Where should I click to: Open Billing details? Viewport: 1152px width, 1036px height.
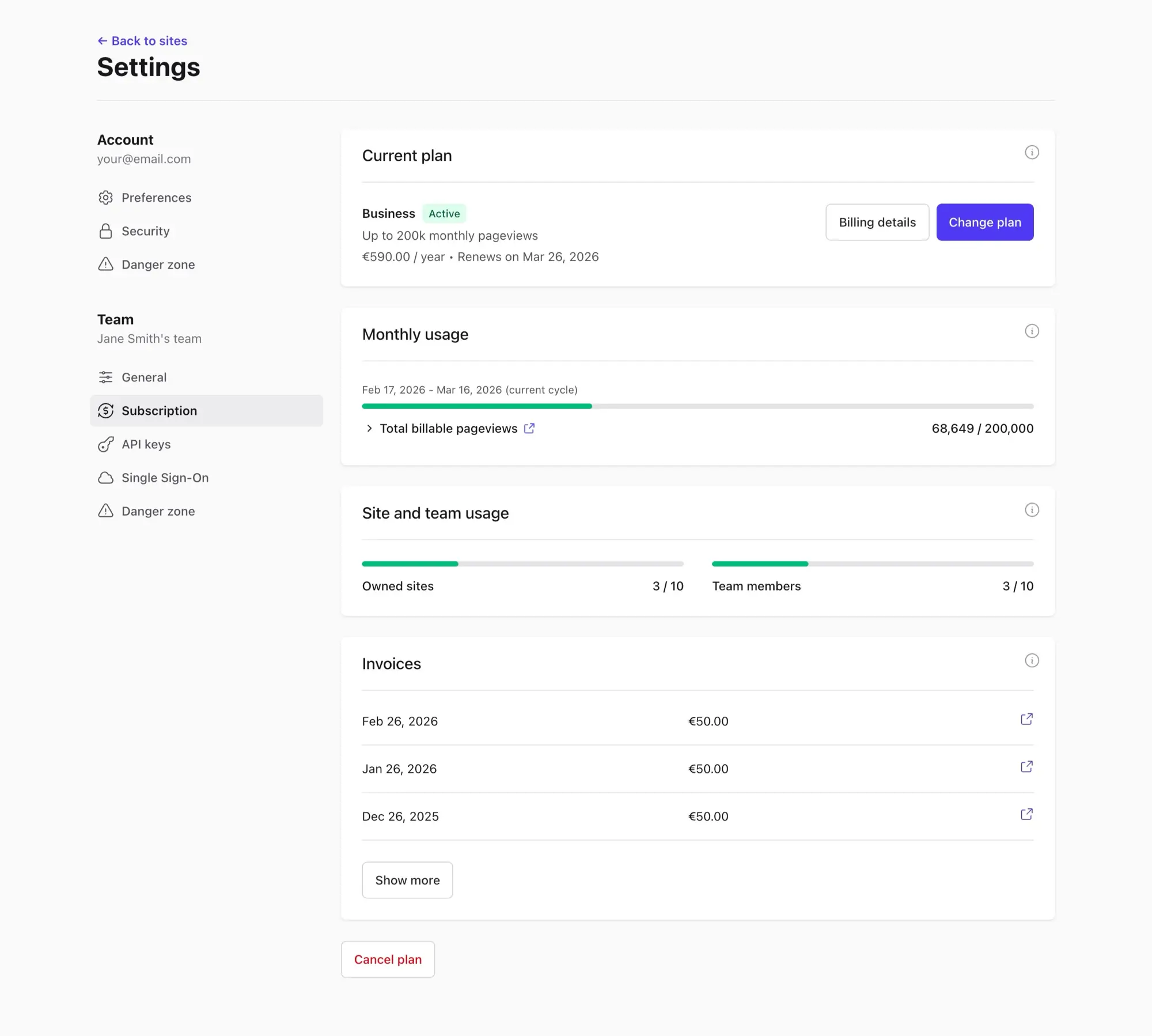click(x=877, y=222)
